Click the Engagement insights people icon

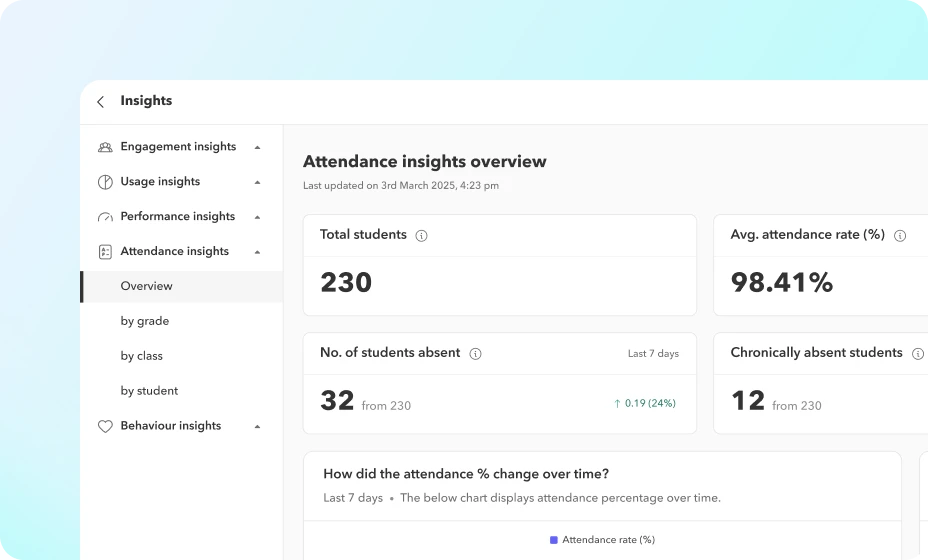(105, 147)
